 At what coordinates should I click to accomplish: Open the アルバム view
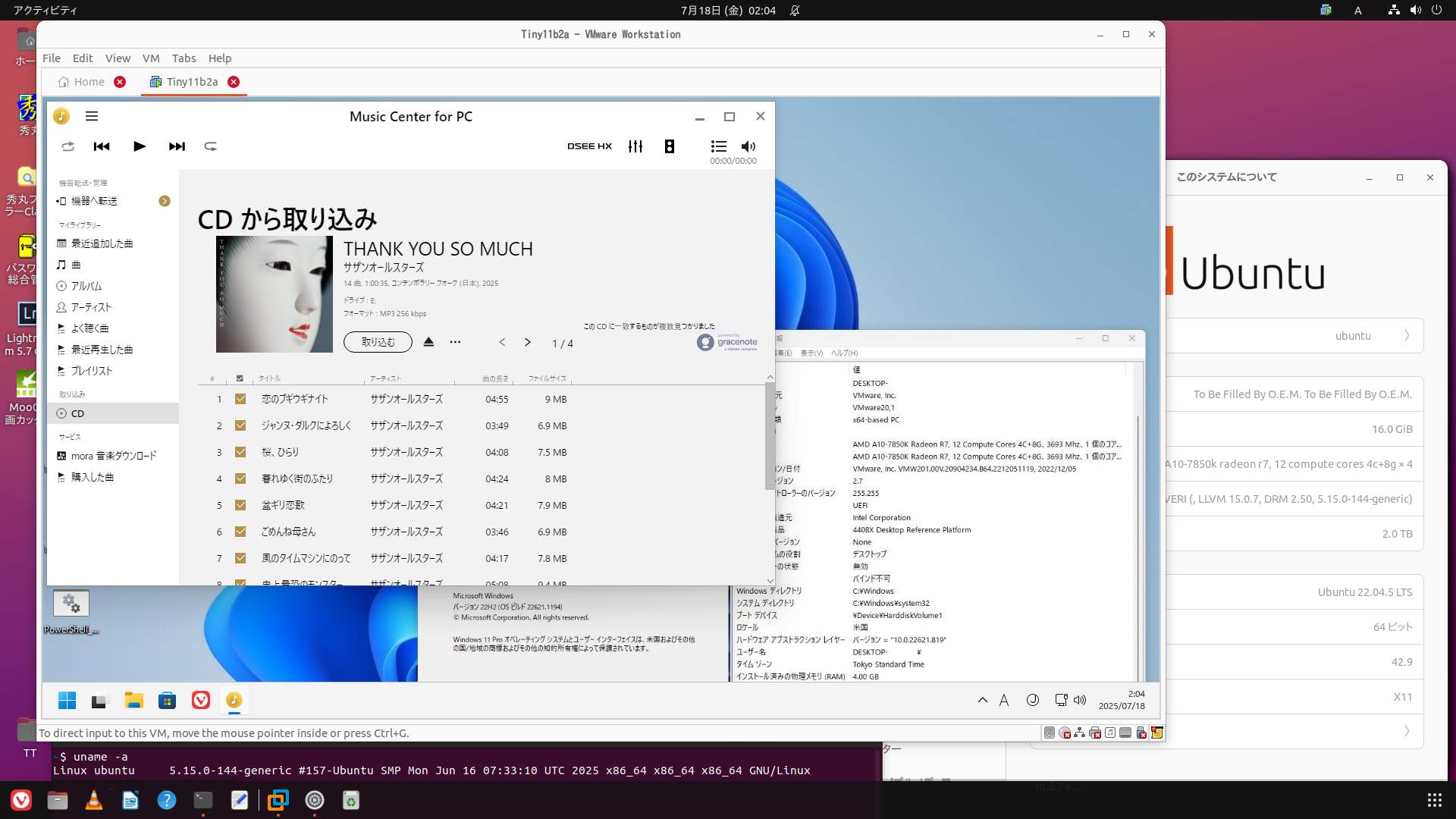pos(86,286)
